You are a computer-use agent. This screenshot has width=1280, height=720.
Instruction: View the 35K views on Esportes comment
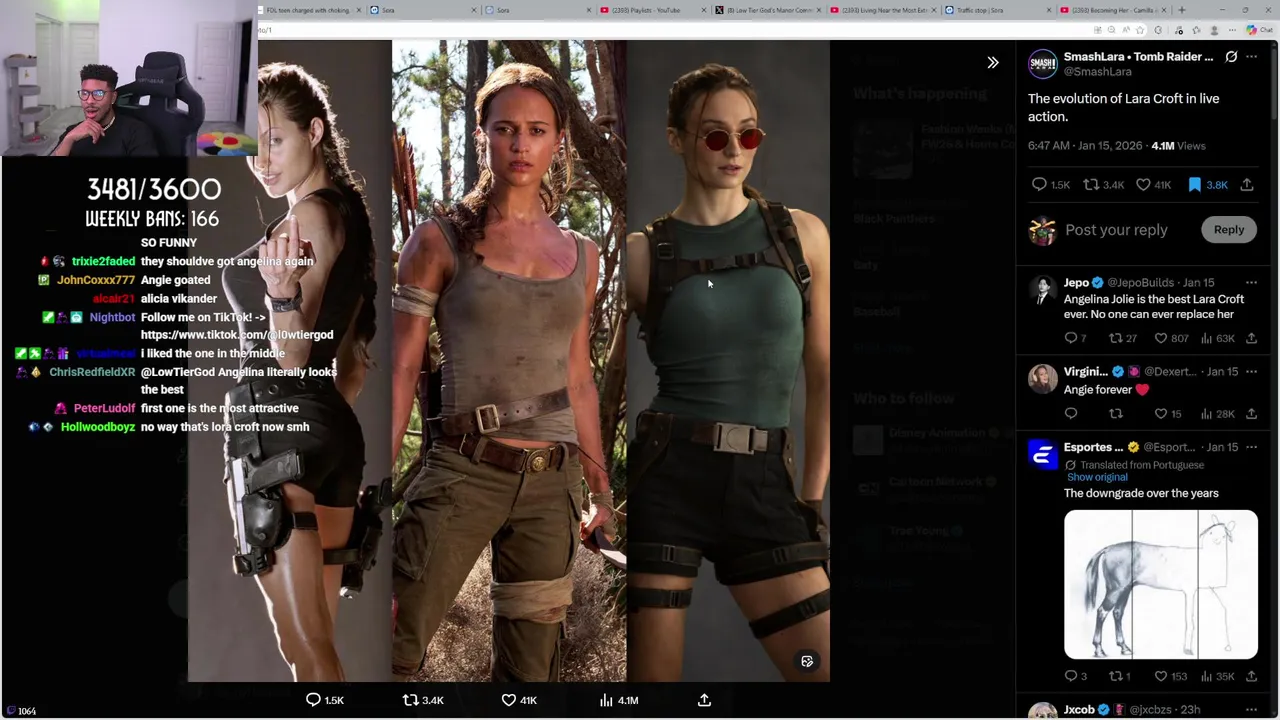(x=1217, y=677)
